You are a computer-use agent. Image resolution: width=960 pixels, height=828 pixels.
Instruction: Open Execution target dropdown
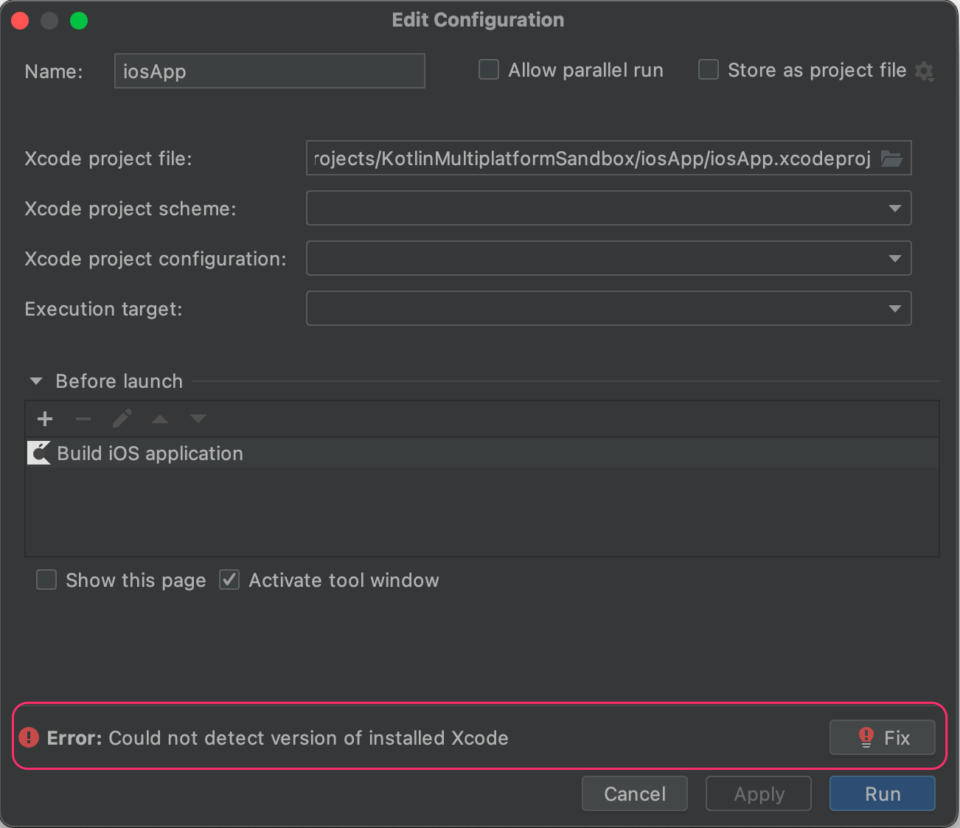click(x=609, y=309)
